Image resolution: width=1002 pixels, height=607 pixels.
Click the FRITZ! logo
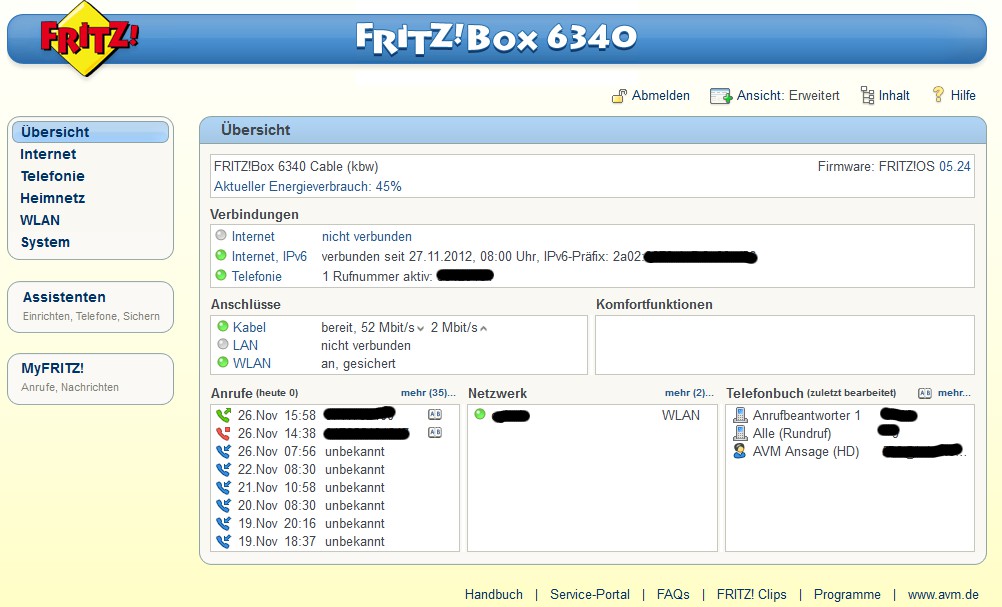(89, 38)
